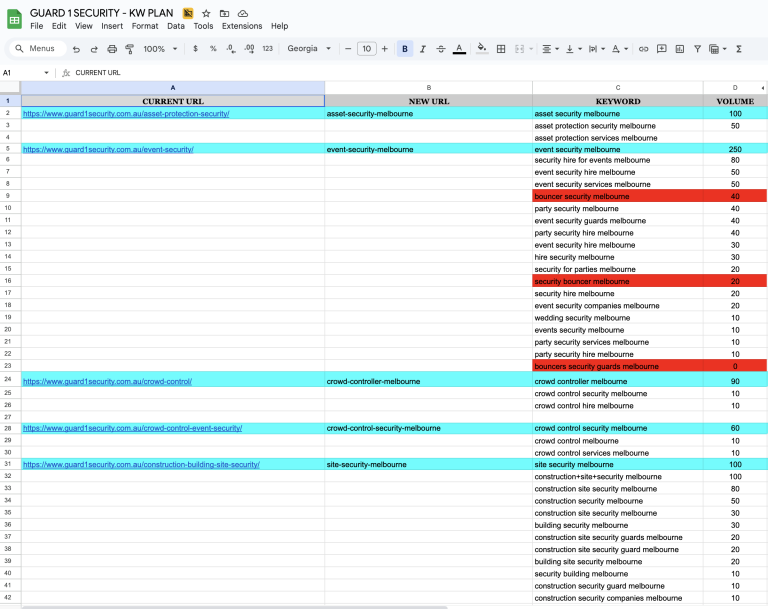The image size is (768, 609).
Task: Click the insert chart icon
Action: 679,48
